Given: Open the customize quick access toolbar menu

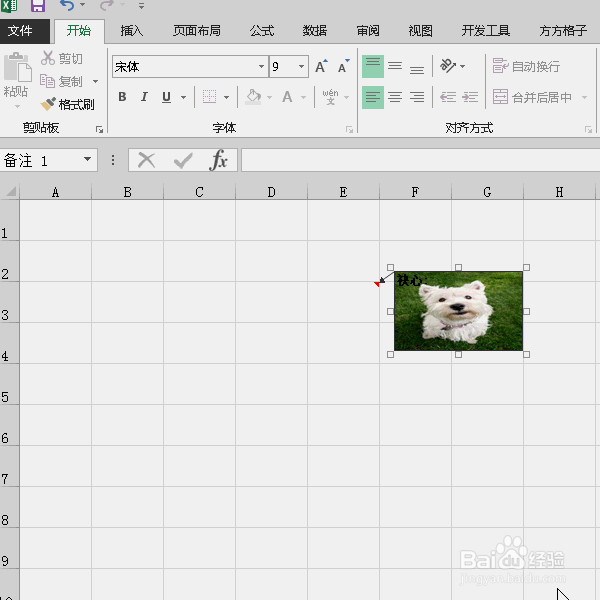Looking at the screenshot, I should coord(141,6).
